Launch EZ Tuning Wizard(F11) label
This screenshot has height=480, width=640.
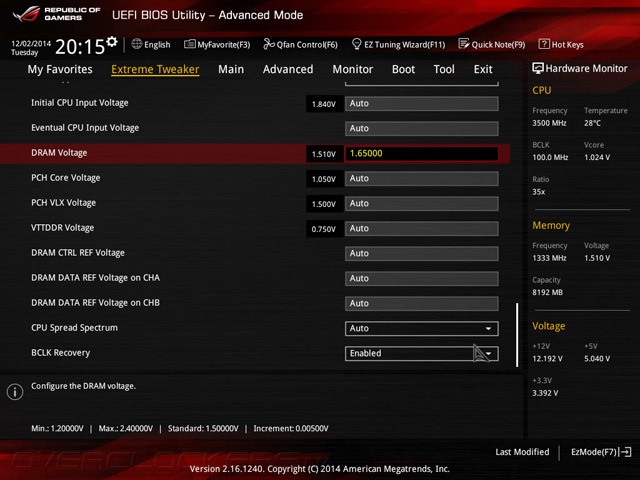point(404,44)
